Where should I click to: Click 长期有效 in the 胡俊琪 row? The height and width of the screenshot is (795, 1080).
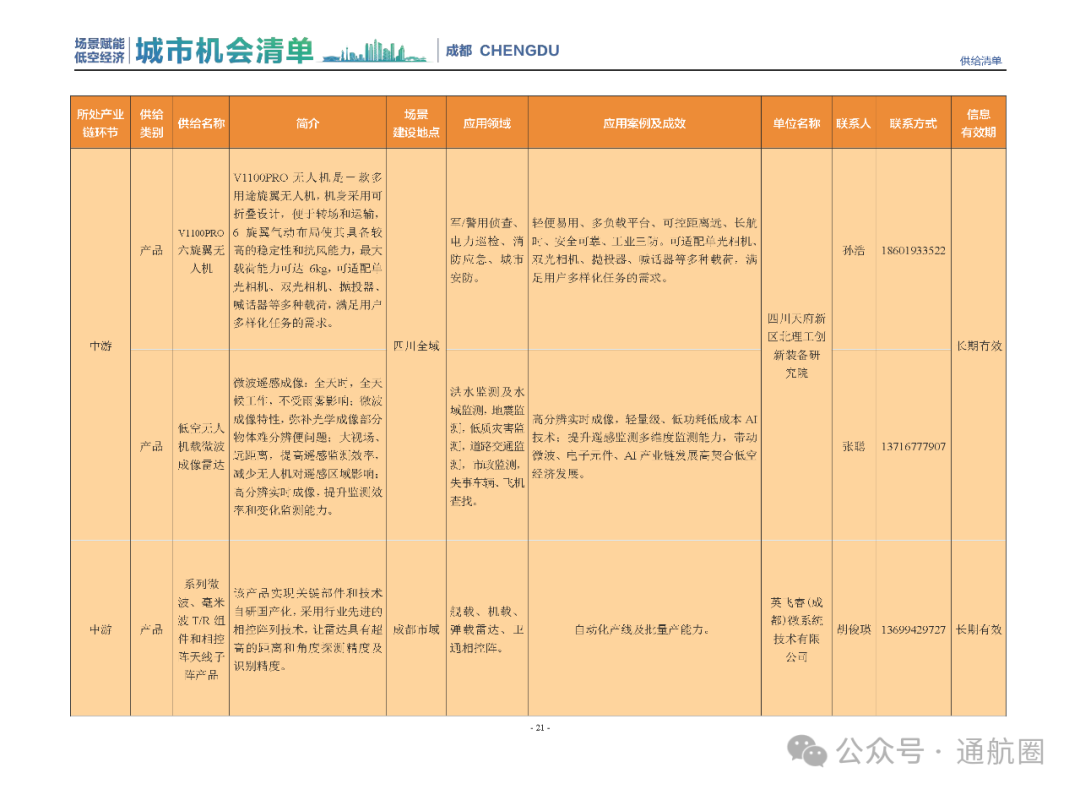979,629
